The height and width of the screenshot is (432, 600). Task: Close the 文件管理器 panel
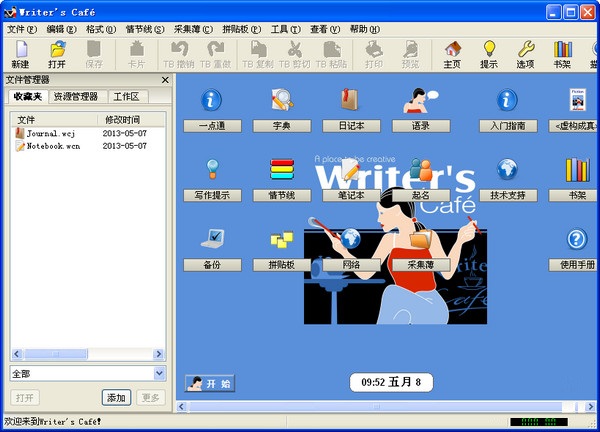click(165, 80)
